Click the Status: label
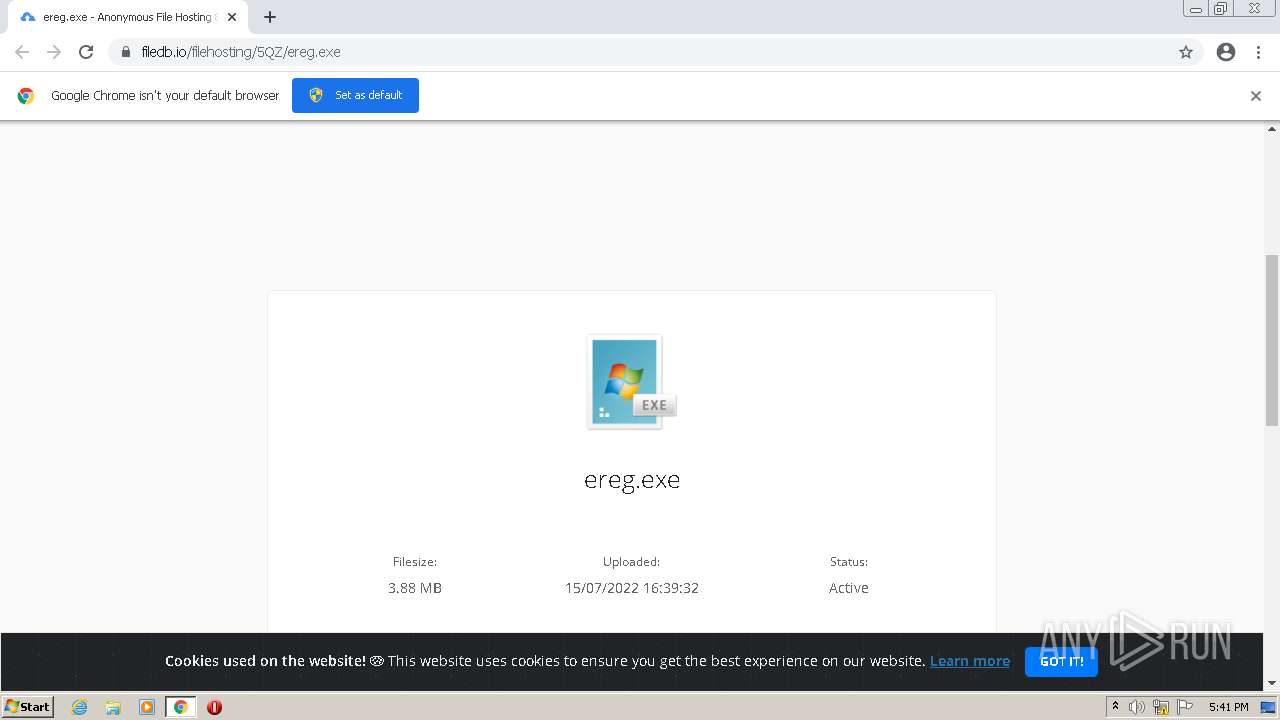This screenshot has height=720, width=1280. [849, 562]
